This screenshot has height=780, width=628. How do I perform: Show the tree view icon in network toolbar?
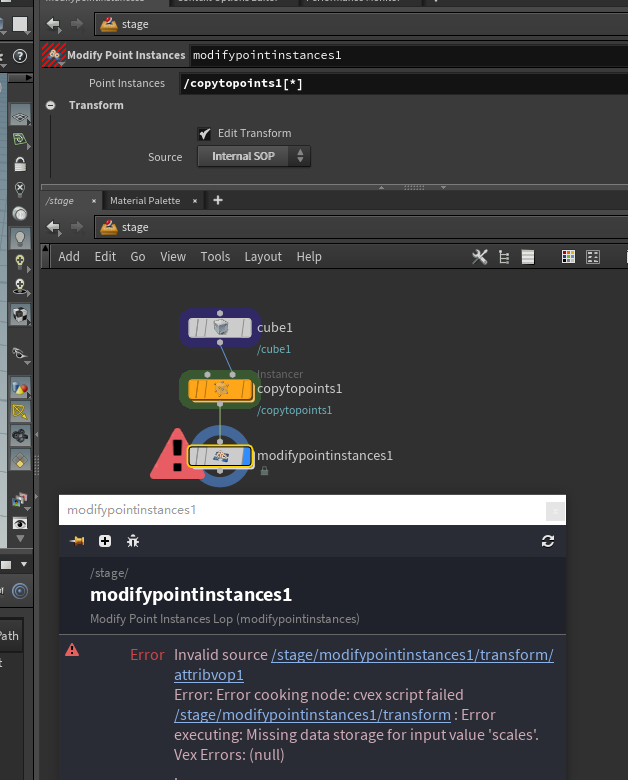click(x=504, y=257)
